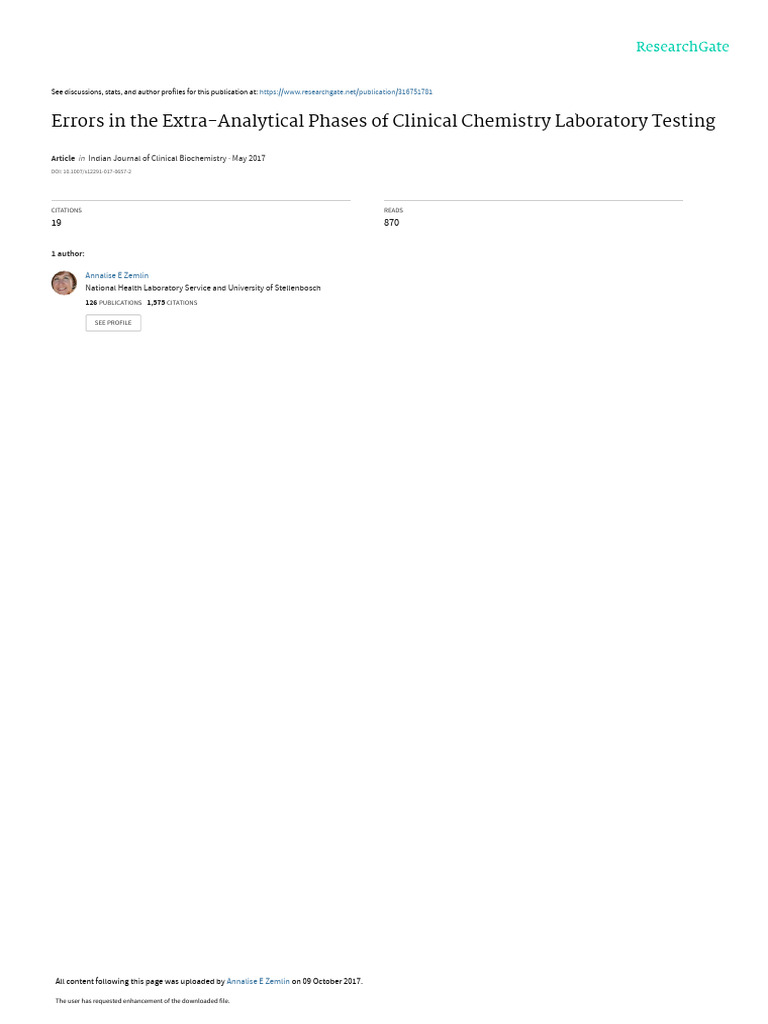Open the researchgate.net publication URL link

345,92
